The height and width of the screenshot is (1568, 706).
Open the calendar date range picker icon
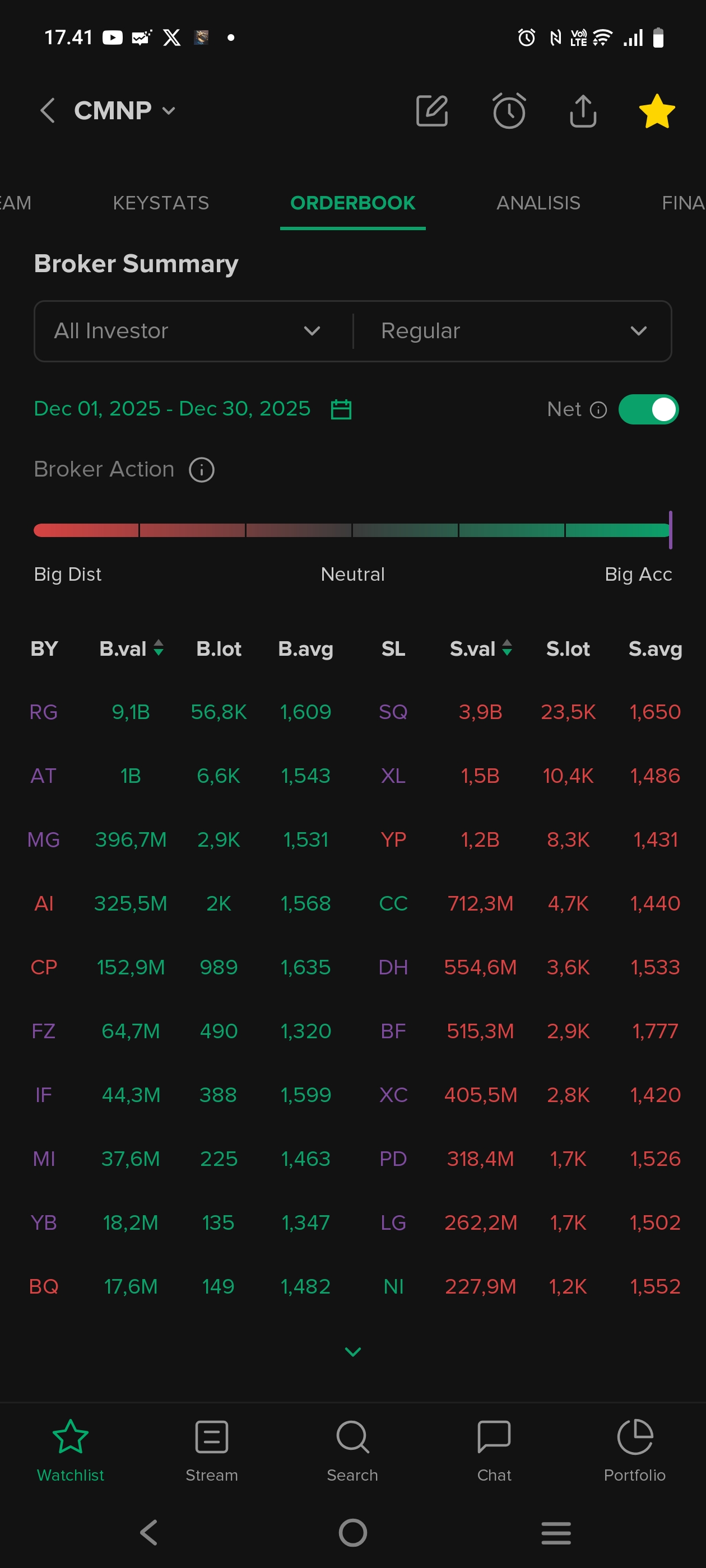tap(341, 409)
